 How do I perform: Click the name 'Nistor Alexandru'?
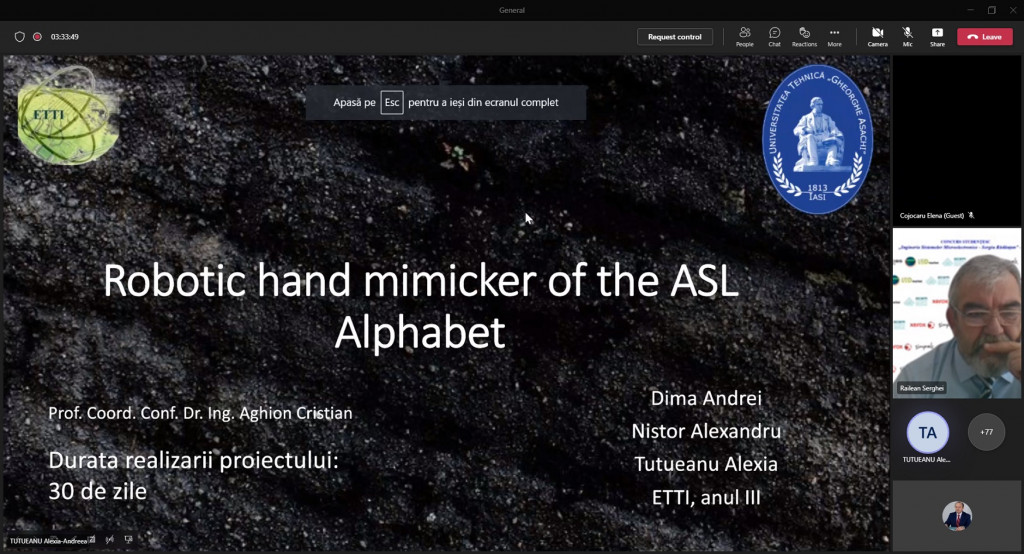[706, 431]
